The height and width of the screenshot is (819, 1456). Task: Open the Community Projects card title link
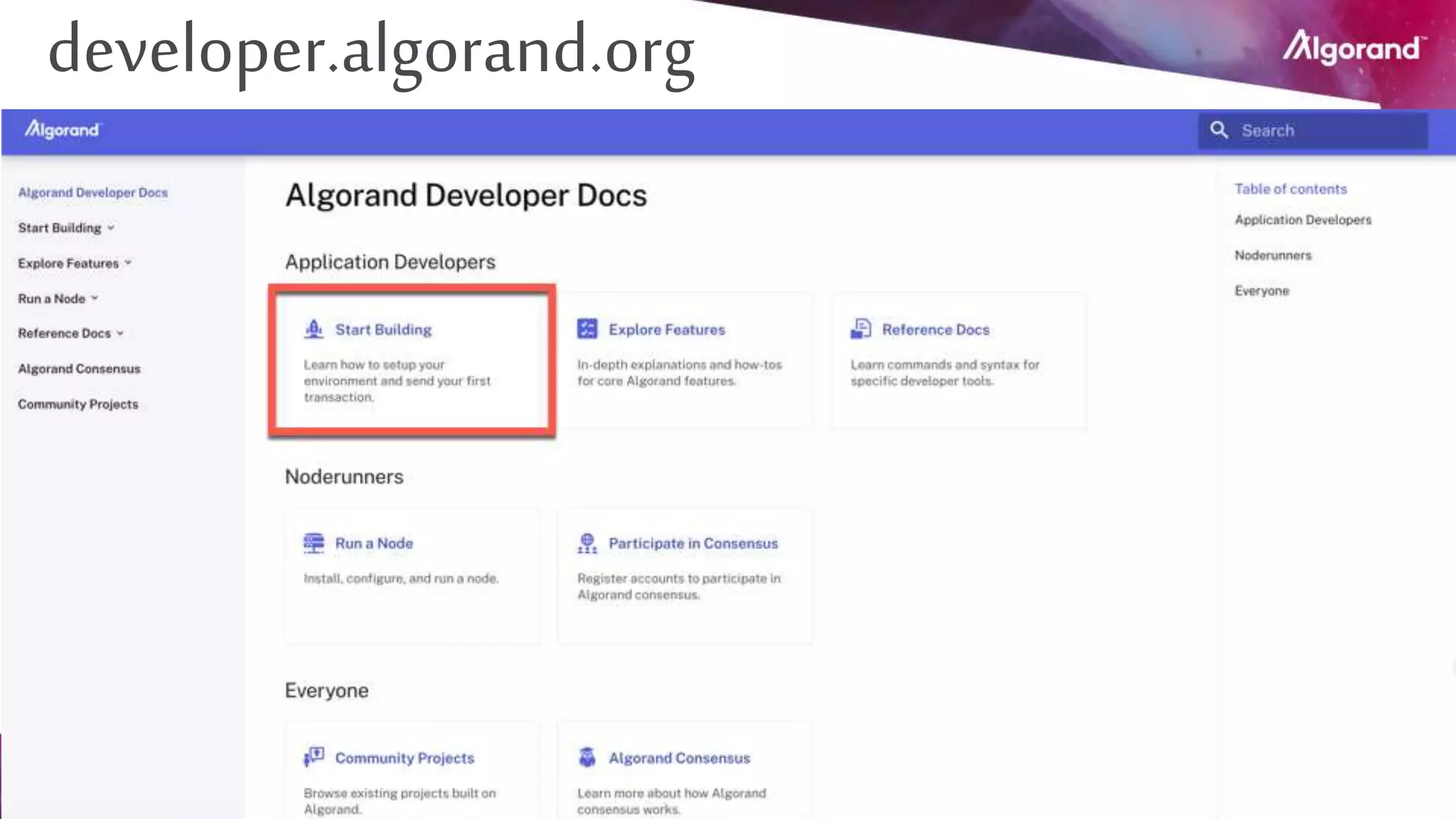(405, 758)
